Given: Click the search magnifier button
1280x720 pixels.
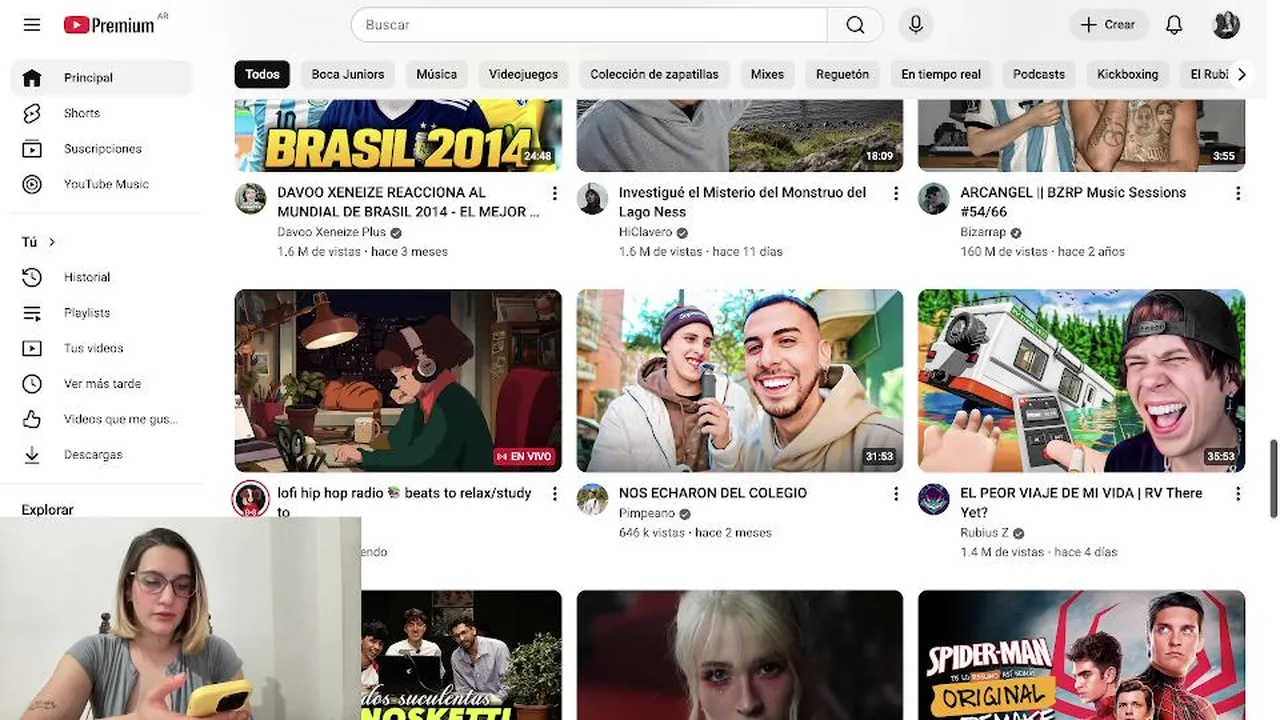Looking at the screenshot, I should [855, 25].
